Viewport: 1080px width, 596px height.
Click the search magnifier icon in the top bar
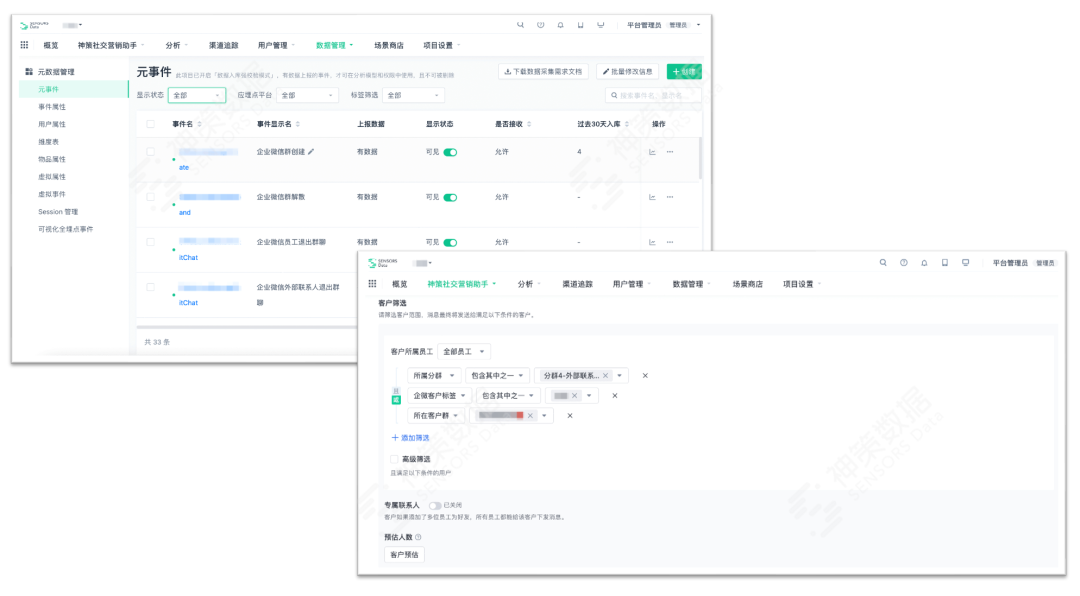pyautogui.click(x=520, y=22)
